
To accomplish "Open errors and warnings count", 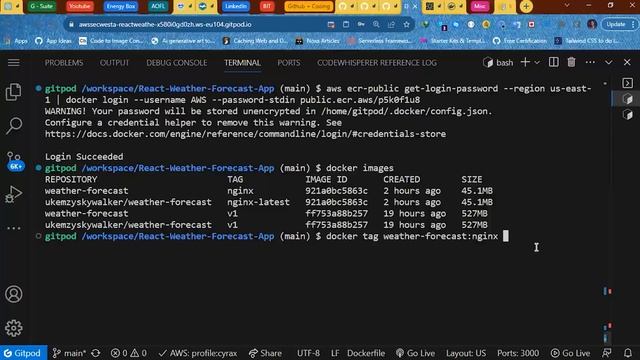I will [129, 353].
